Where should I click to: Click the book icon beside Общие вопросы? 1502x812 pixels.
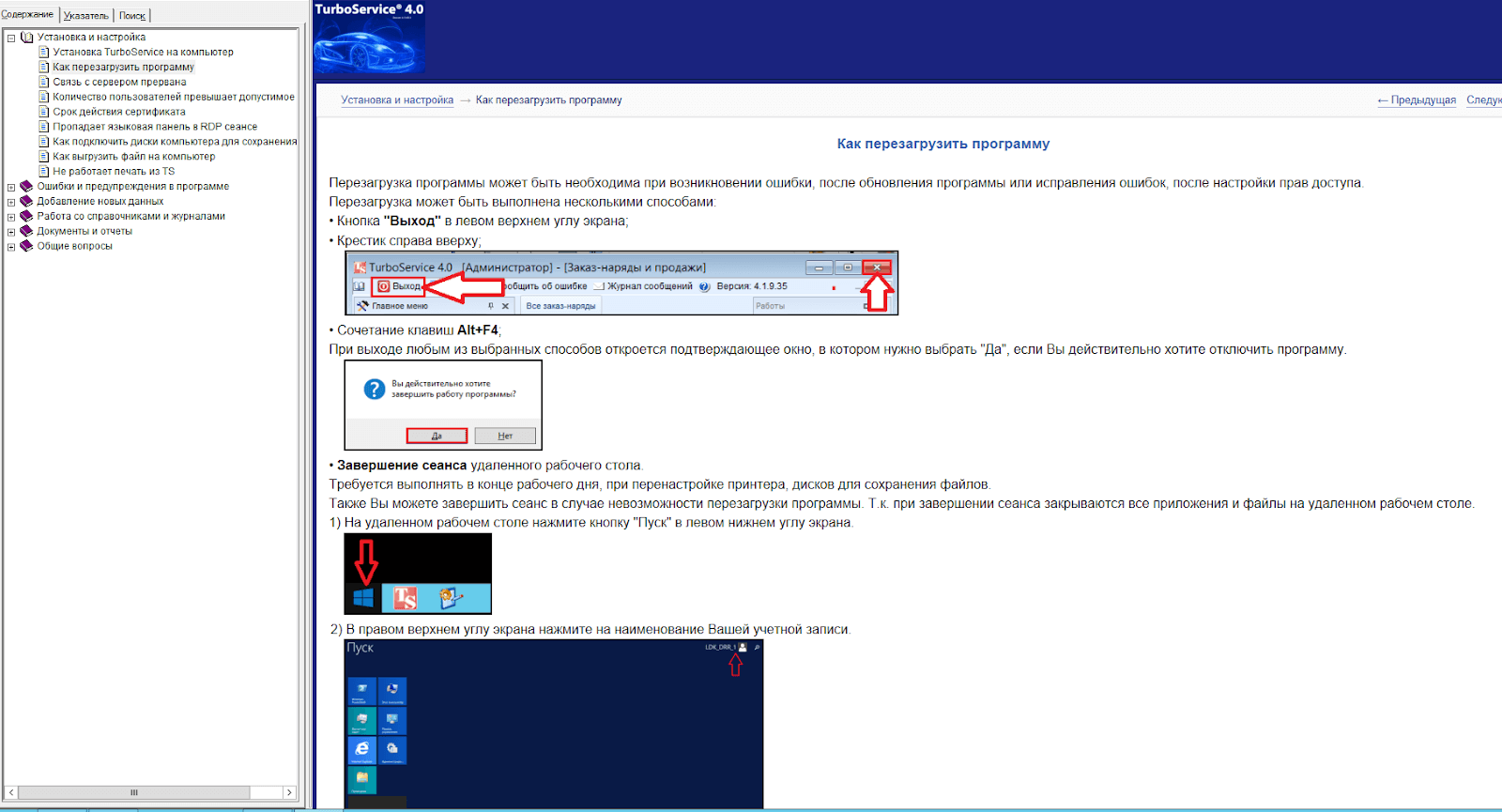[26, 246]
